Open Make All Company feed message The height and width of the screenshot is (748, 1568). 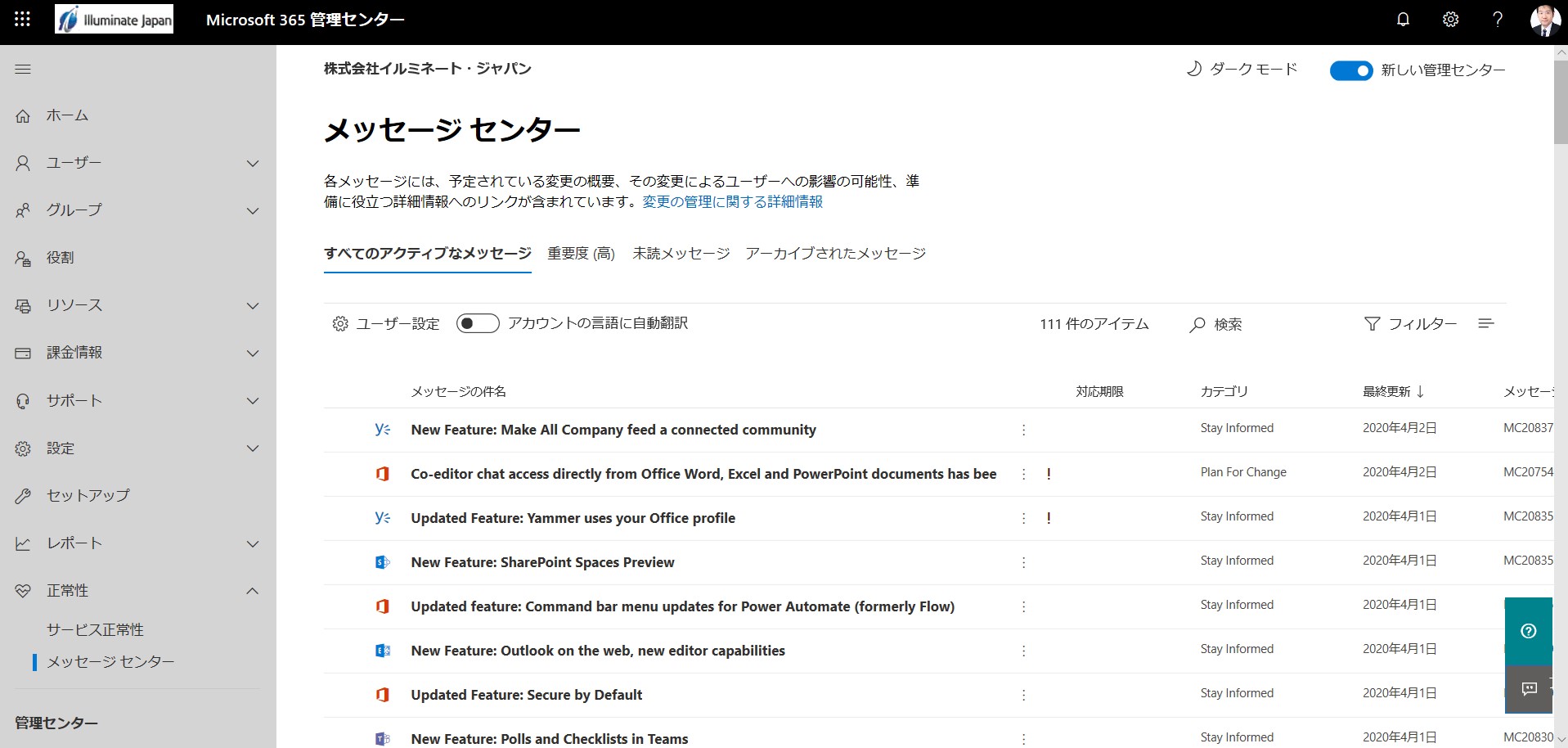click(x=613, y=430)
